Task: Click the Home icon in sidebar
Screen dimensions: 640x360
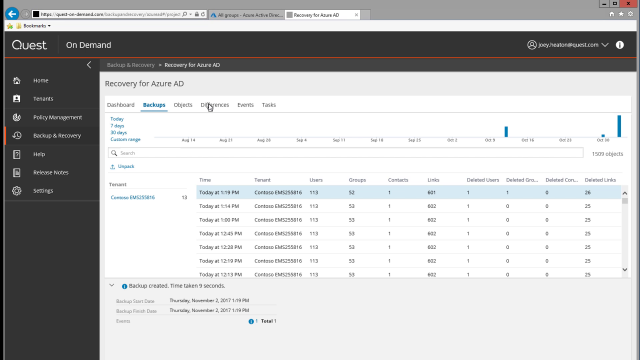Action: 17,80
